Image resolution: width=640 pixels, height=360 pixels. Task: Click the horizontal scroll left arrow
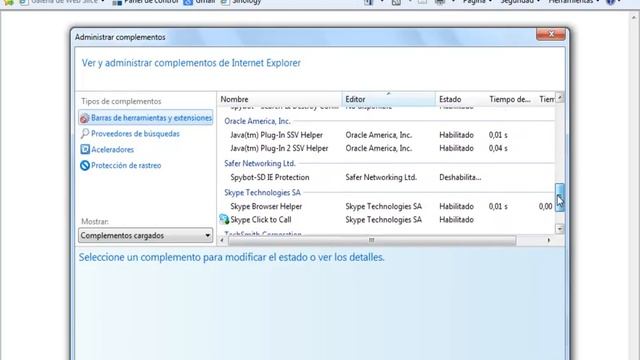[x=222, y=240]
